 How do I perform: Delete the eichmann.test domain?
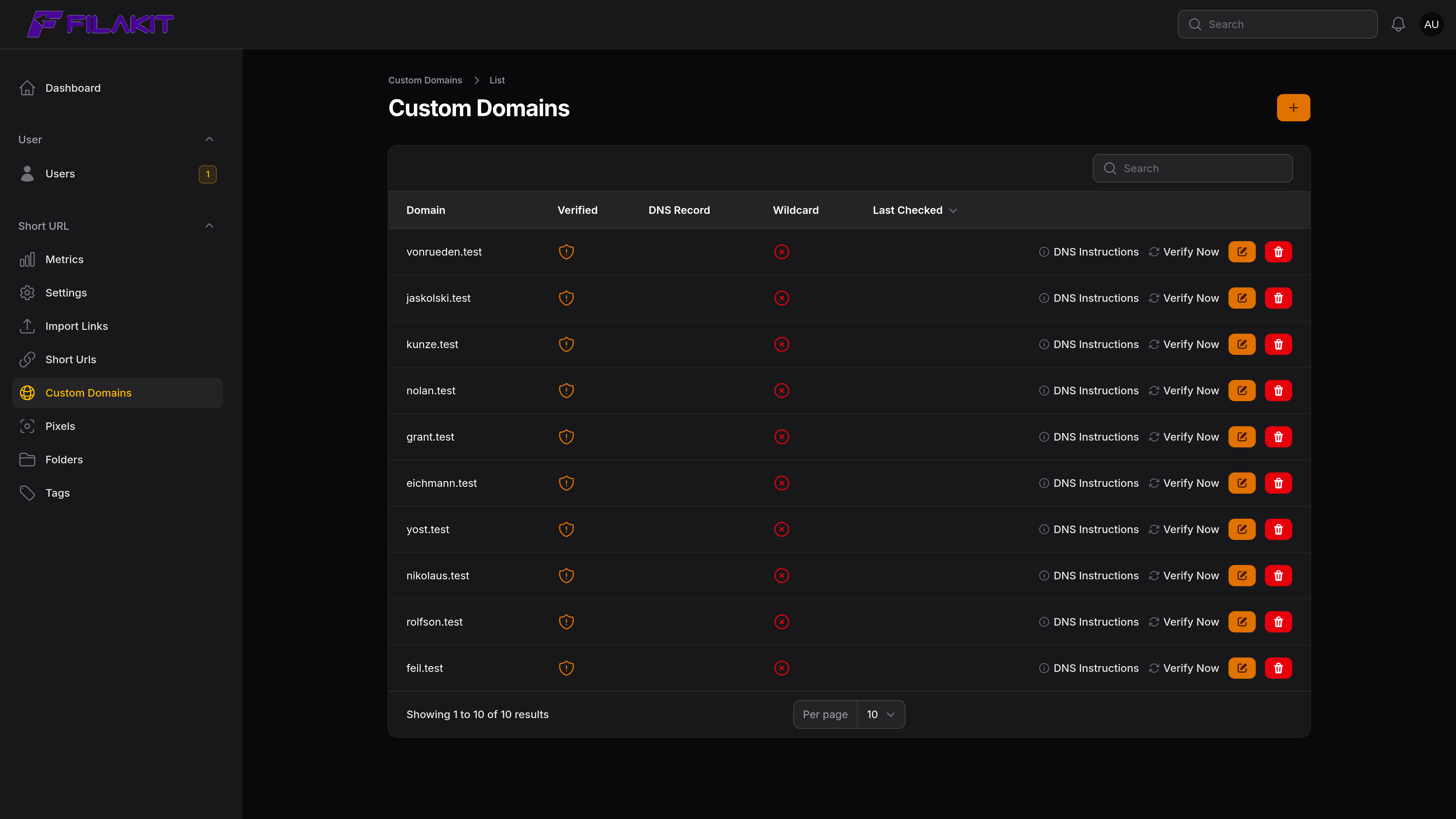point(1279,483)
